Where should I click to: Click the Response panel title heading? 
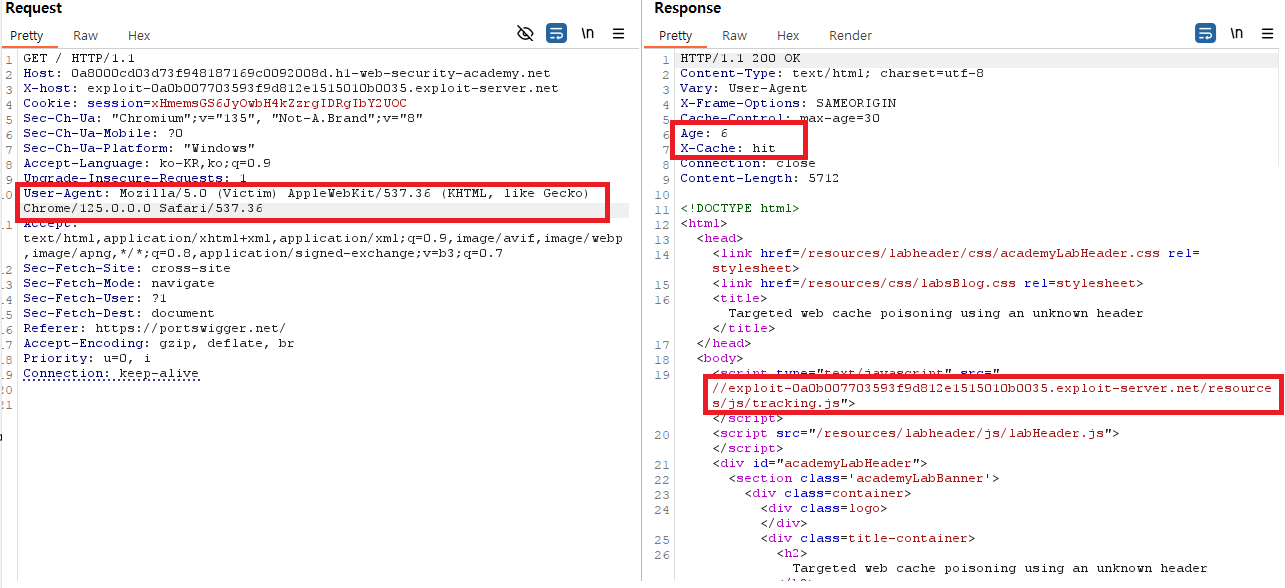pos(687,8)
